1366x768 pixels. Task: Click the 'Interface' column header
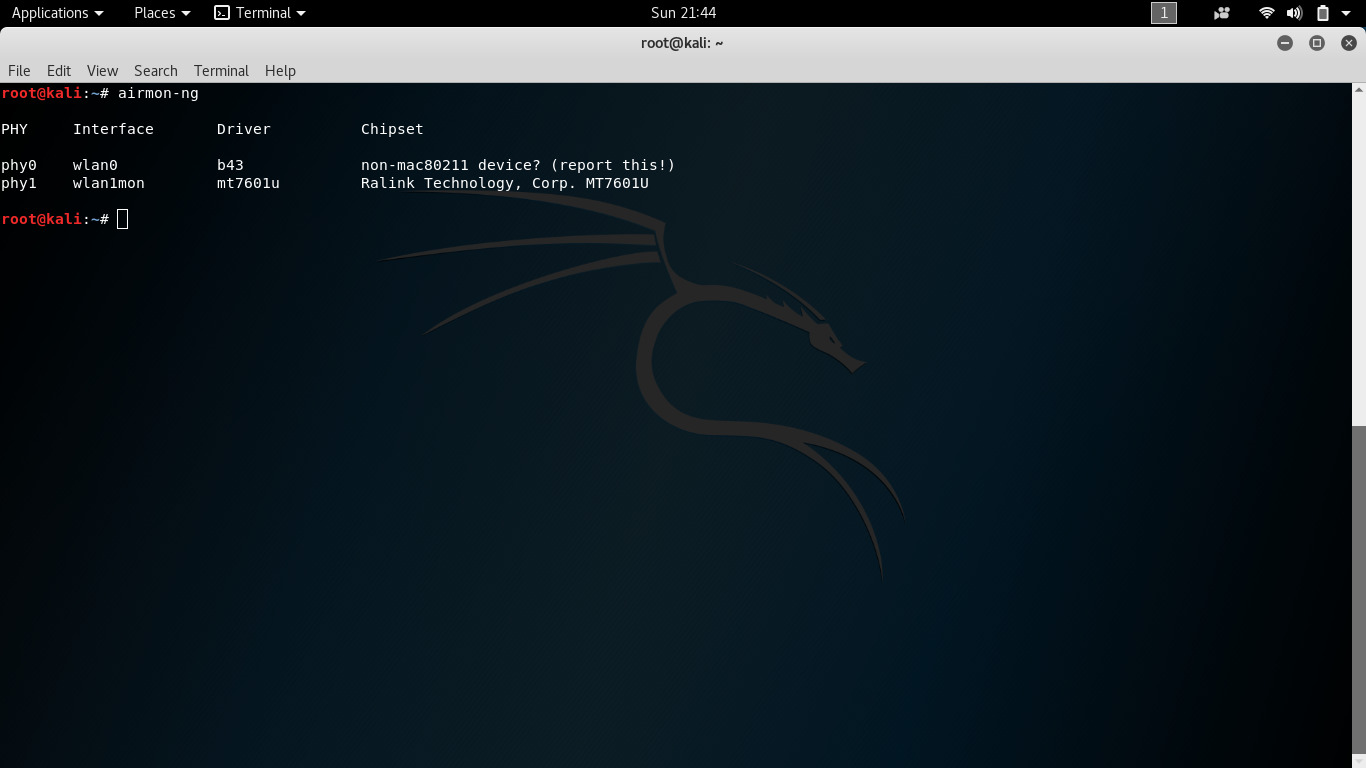(x=113, y=129)
